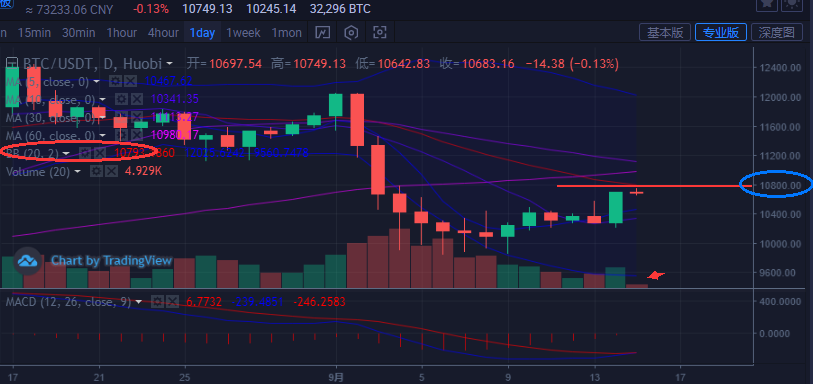Click the high price 高=10749.13

pyautogui.click(x=309, y=64)
